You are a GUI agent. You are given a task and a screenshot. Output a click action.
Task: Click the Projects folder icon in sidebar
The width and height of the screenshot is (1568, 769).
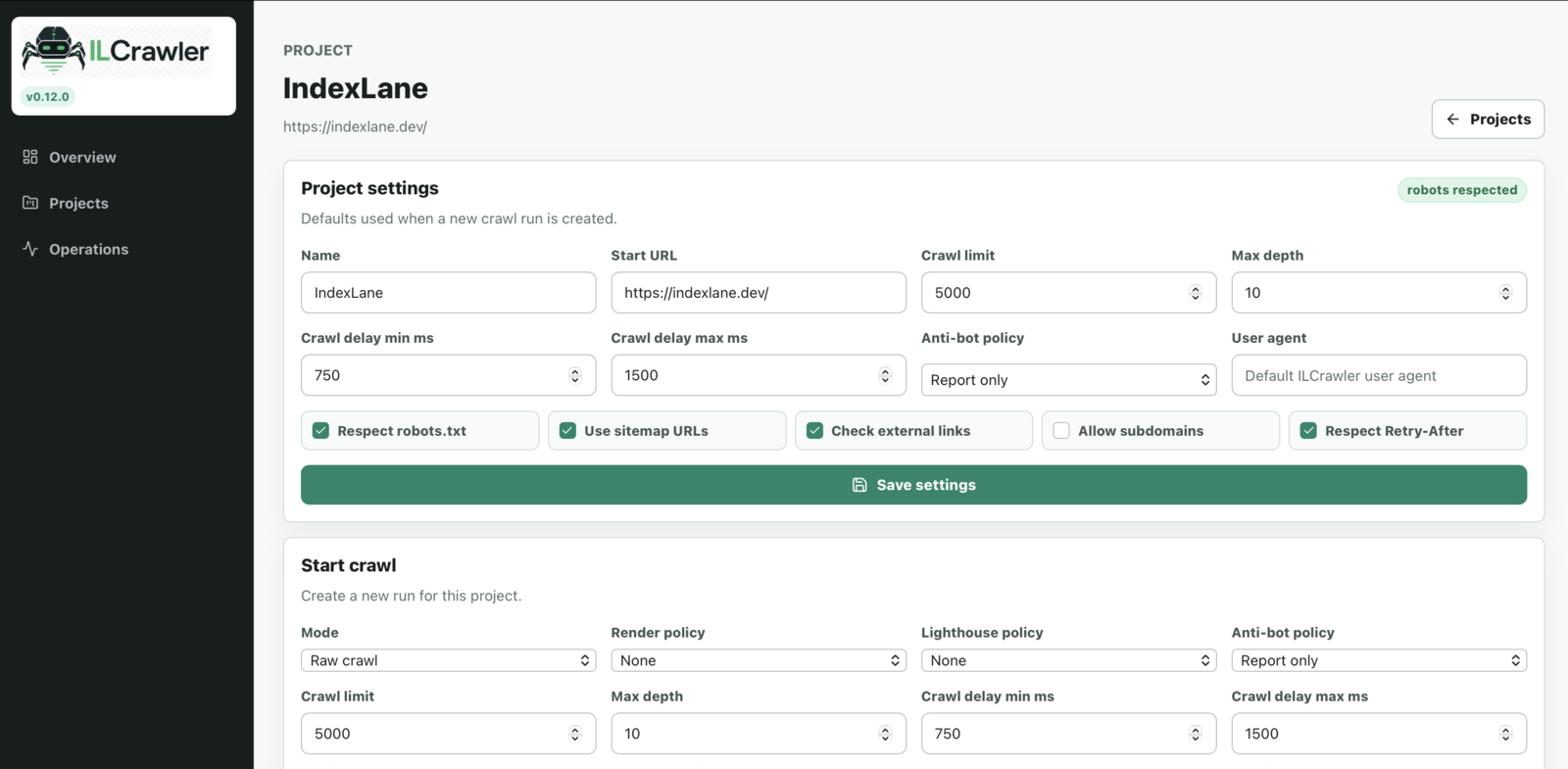point(30,203)
